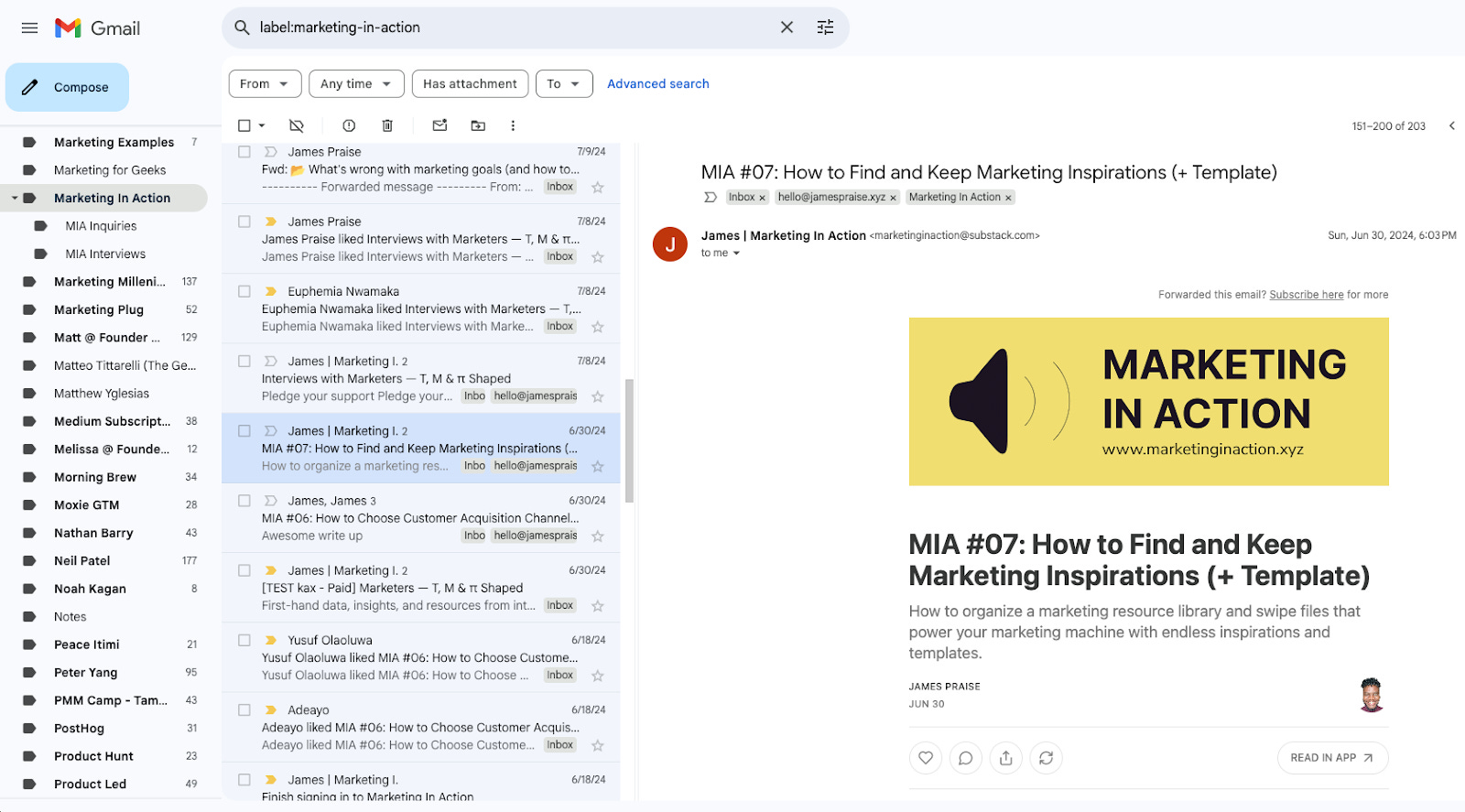The width and height of the screenshot is (1465, 812).
Task: Star the Fwd: What's wrong email
Action: pos(598,188)
